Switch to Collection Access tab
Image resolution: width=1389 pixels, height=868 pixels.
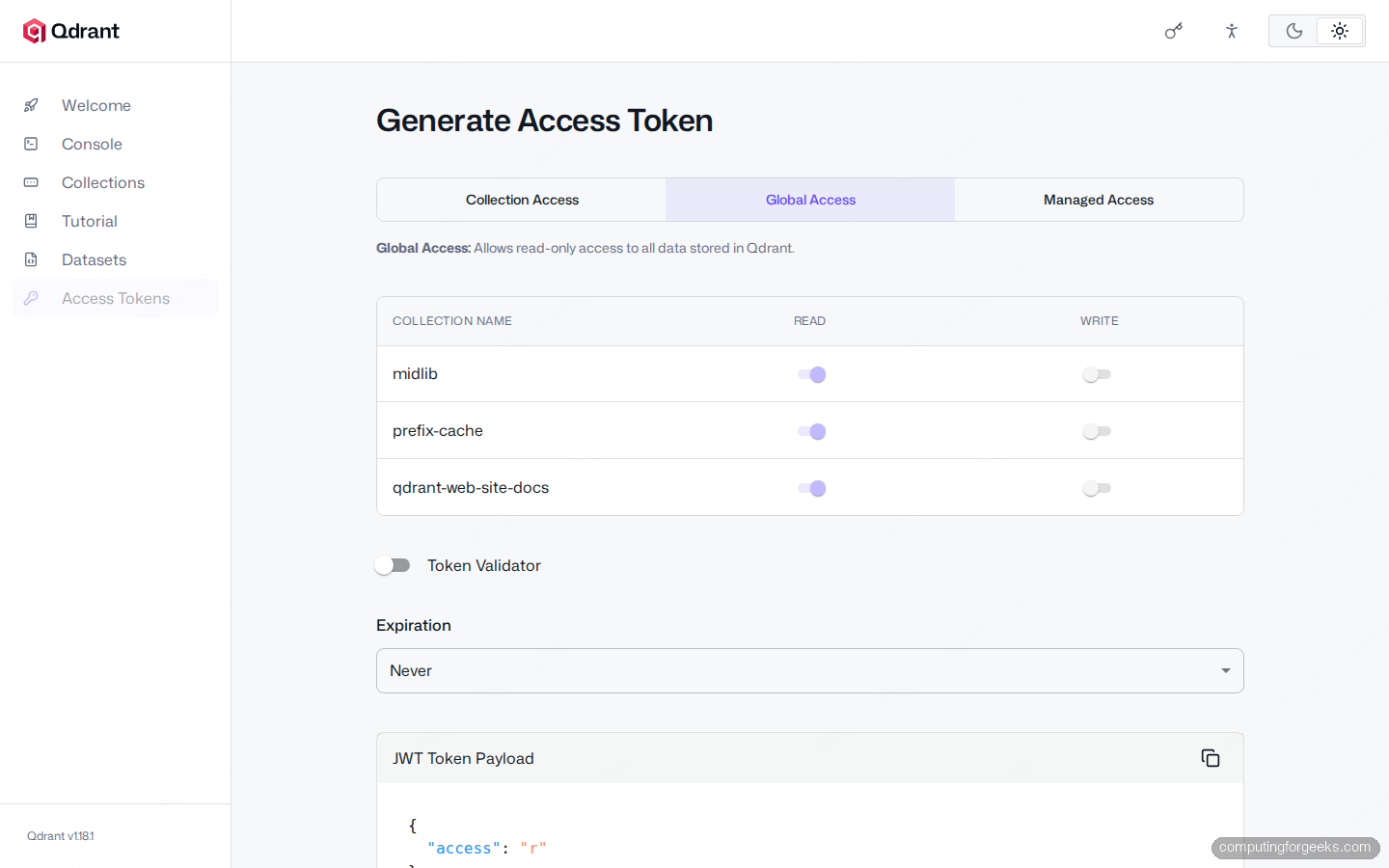[522, 200]
